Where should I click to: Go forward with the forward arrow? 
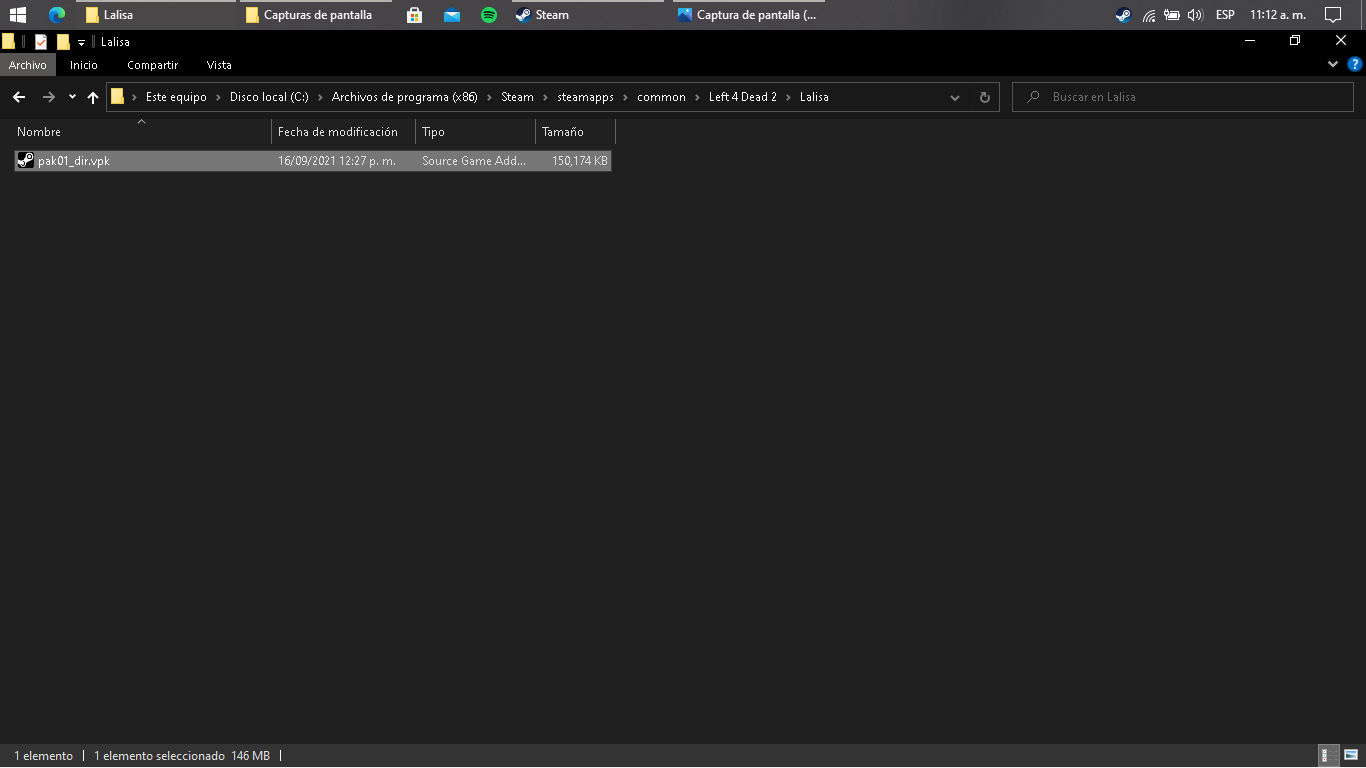coord(49,97)
